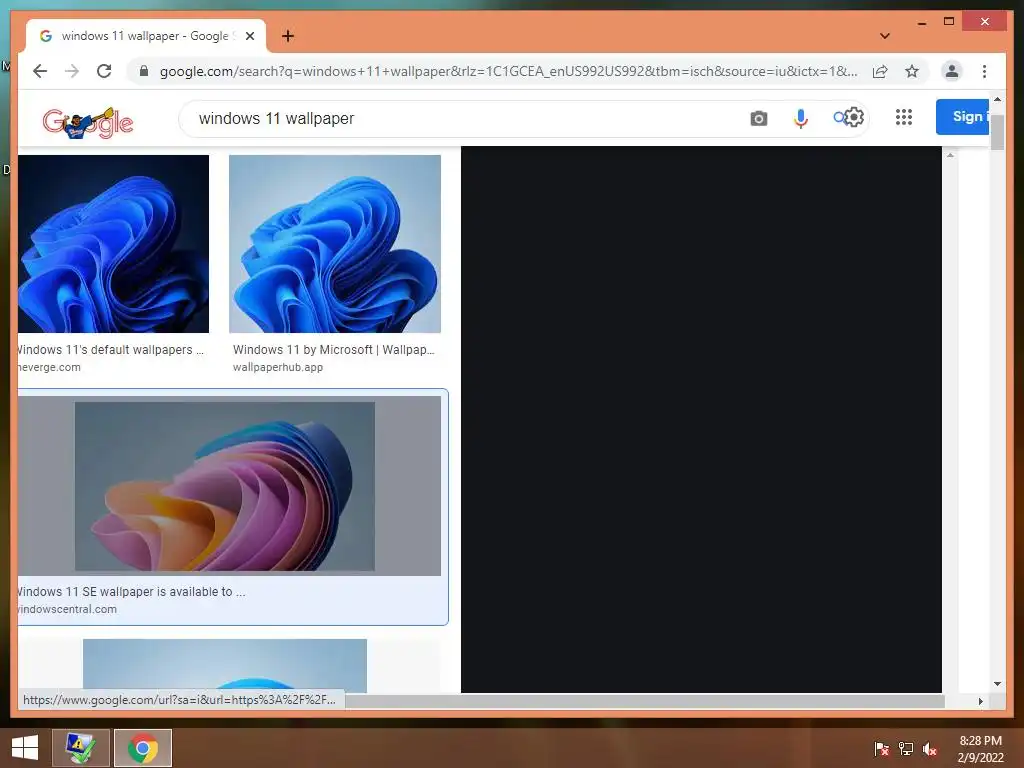Start voice search with the microphone icon

[801, 118]
